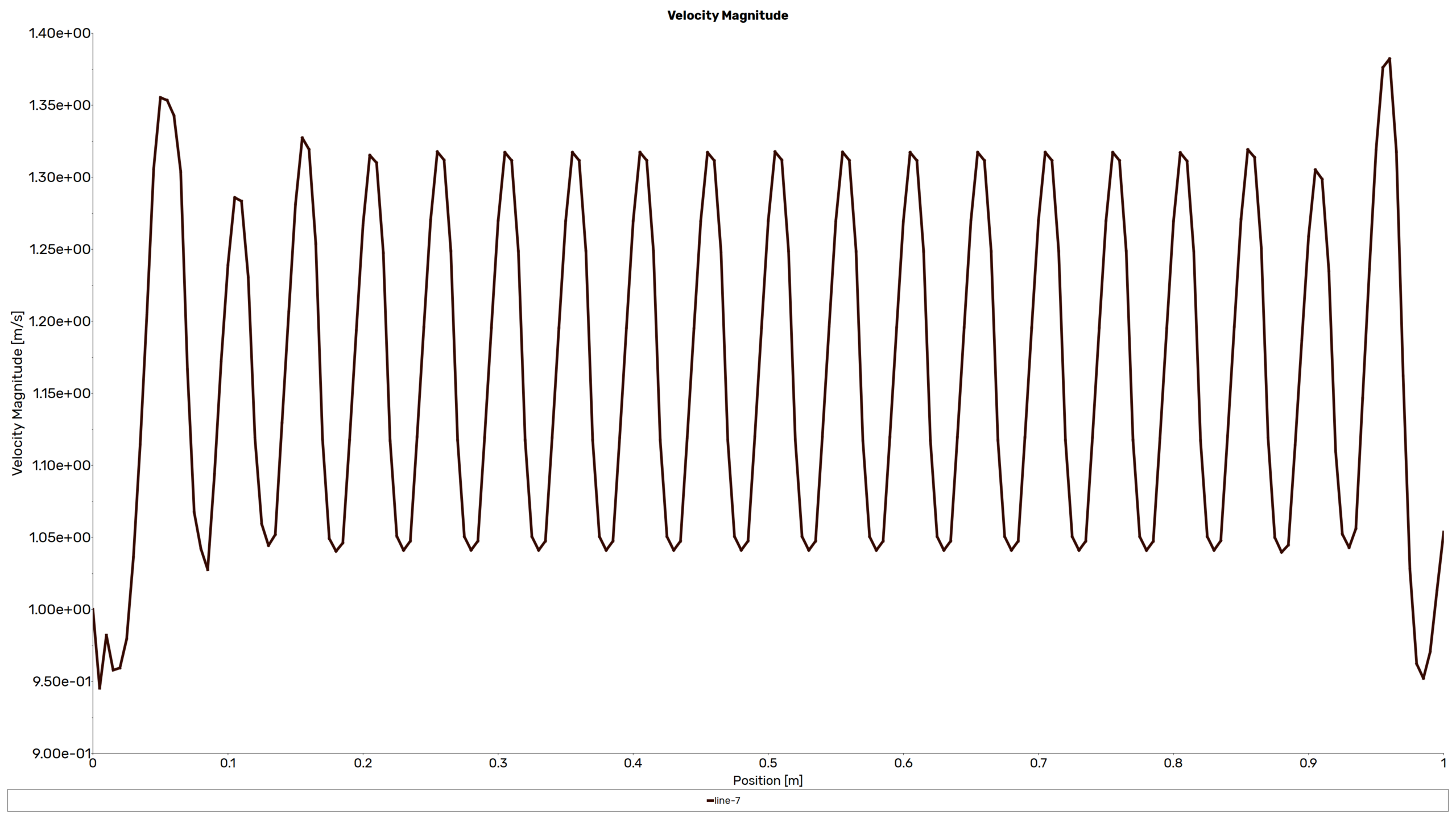Image resolution: width=1456 pixels, height=819 pixels.
Task: Click the highest curve peak near position 0.96
Action: pos(1389,59)
